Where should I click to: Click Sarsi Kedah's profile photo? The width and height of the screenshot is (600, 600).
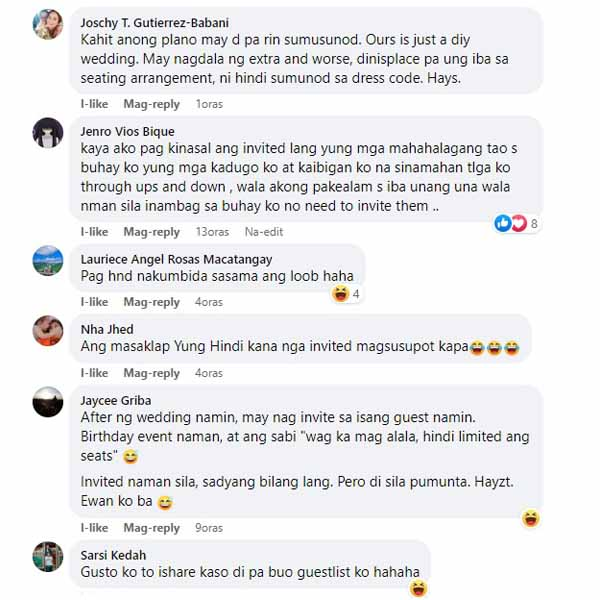[48, 557]
